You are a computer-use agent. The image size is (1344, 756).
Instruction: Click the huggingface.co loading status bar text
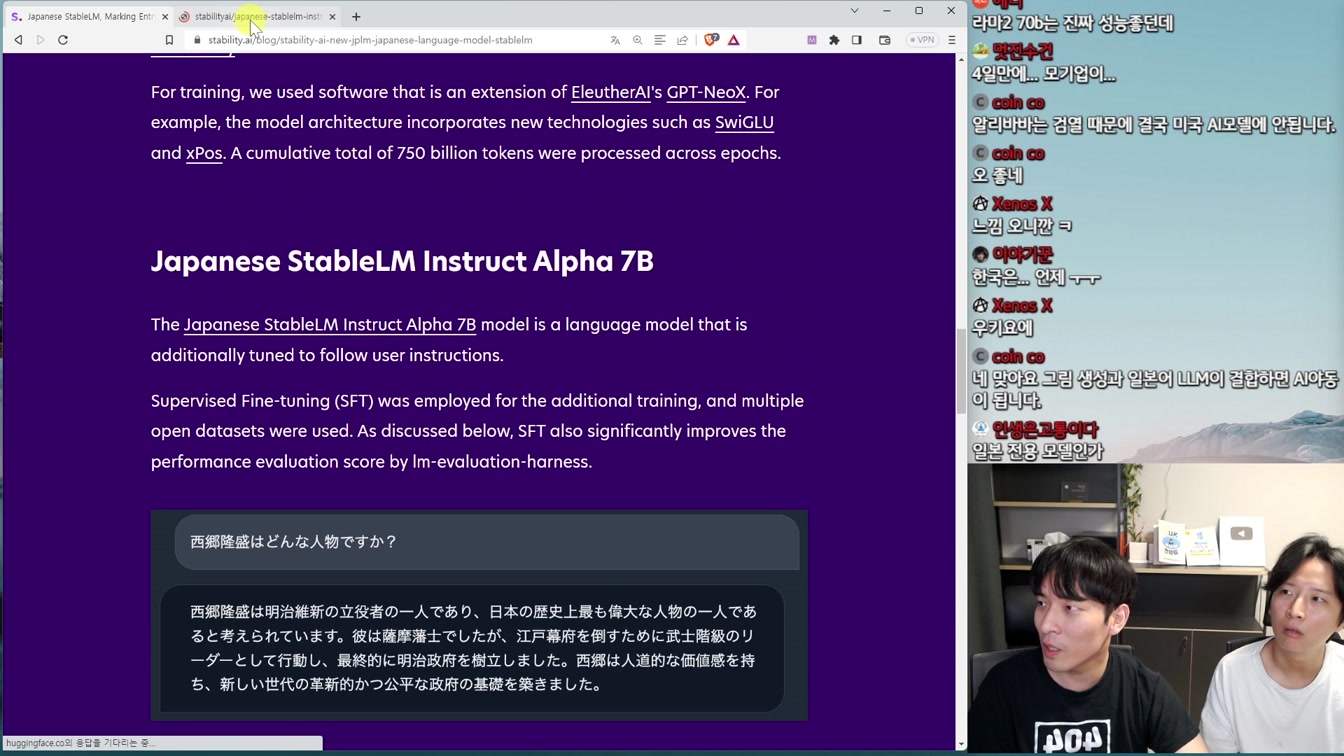(80, 743)
